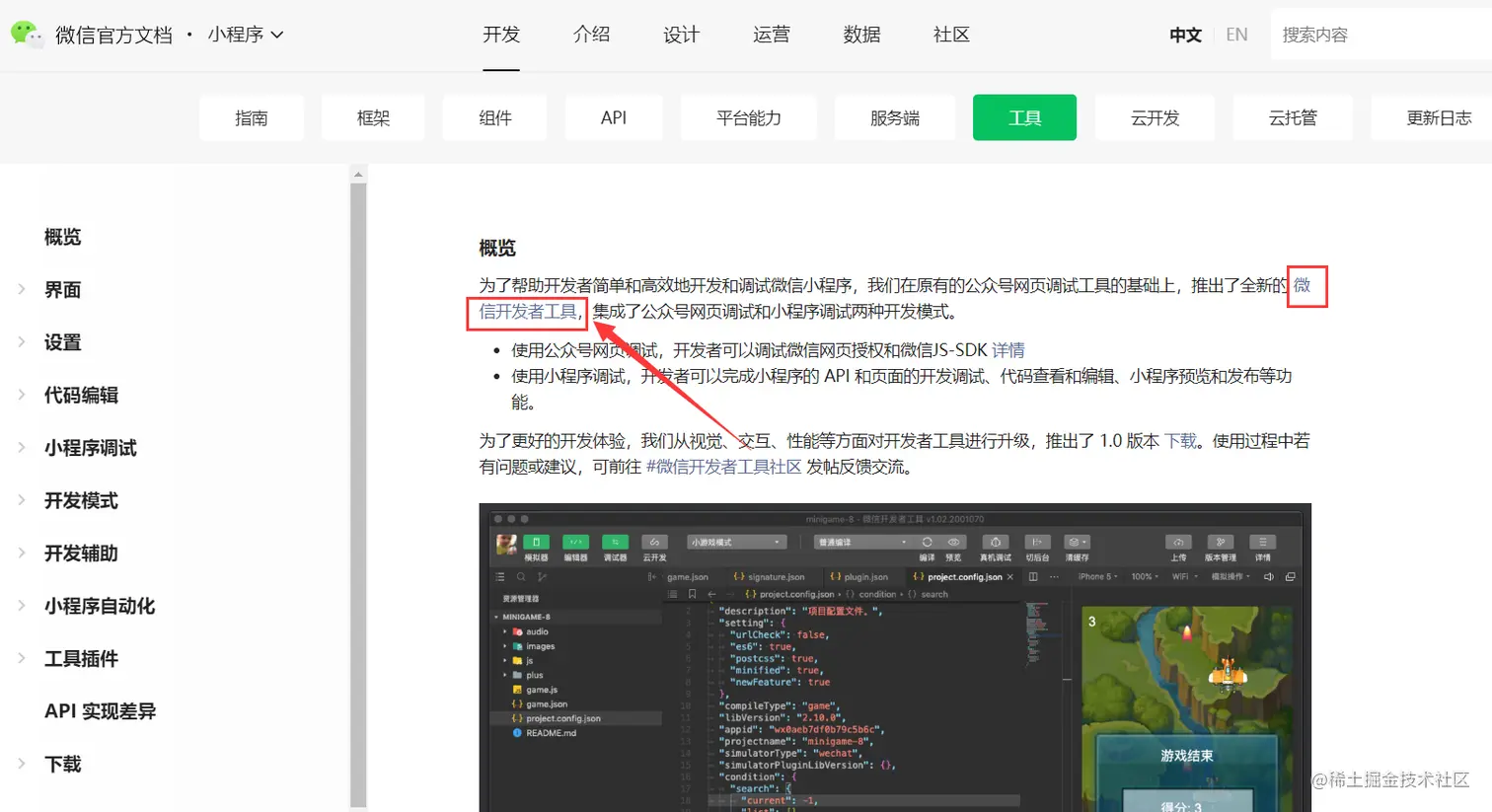This screenshot has height=812, width=1492.
Task: Click the 下载 link after 1.0 版本
Action: coord(1180,441)
